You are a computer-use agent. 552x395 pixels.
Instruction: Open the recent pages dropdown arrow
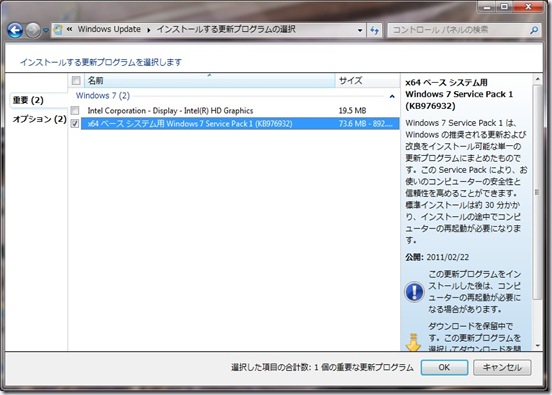(46, 31)
